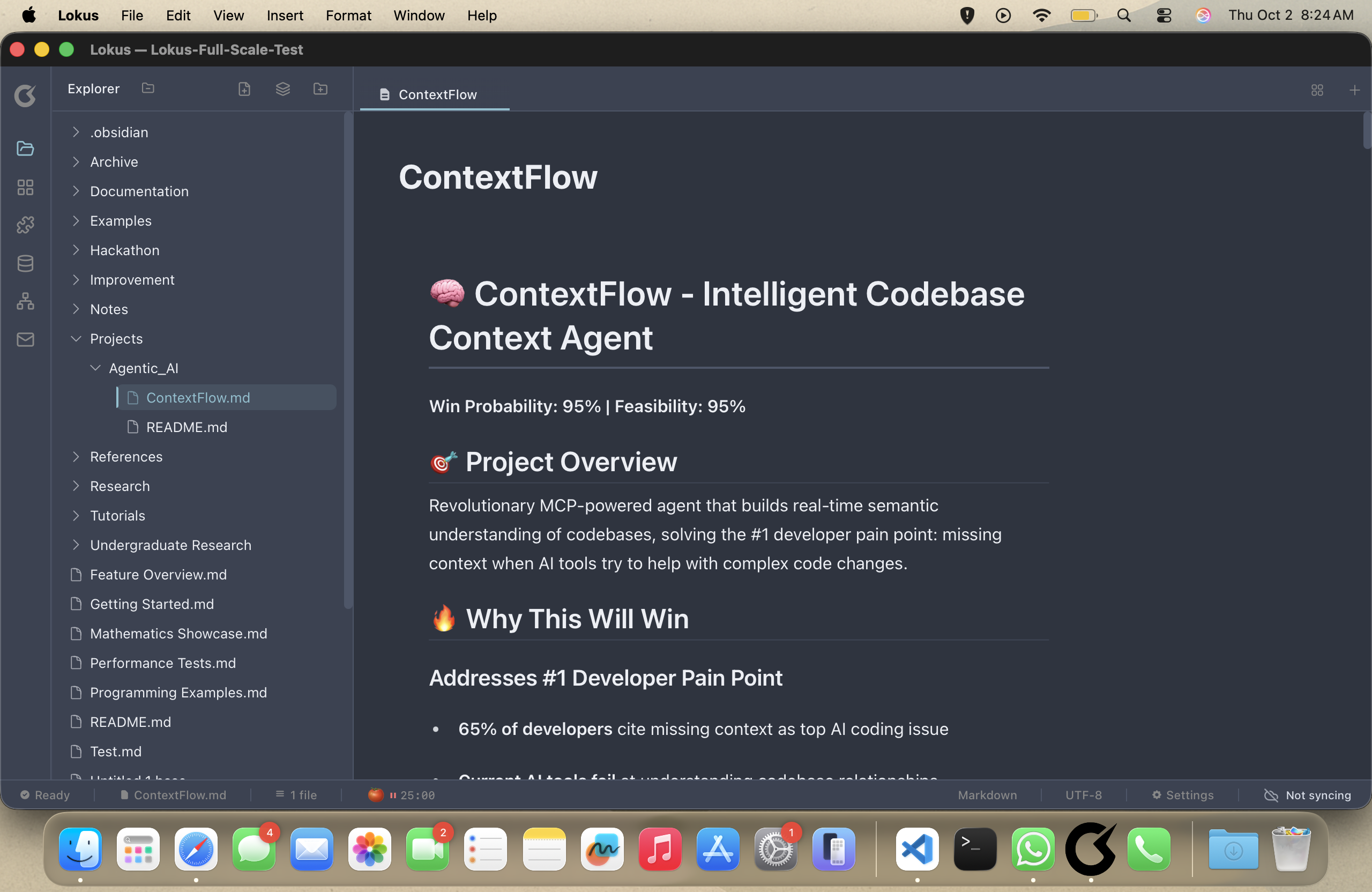
Task: Collapse the Projects folder
Action: tap(76, 338)
